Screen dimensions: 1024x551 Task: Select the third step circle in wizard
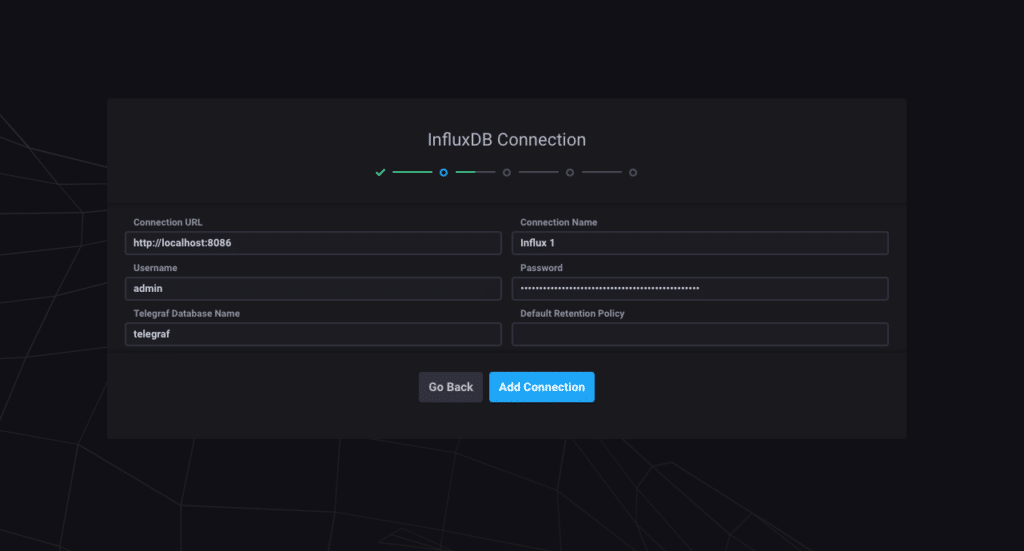tap(507, 172)
